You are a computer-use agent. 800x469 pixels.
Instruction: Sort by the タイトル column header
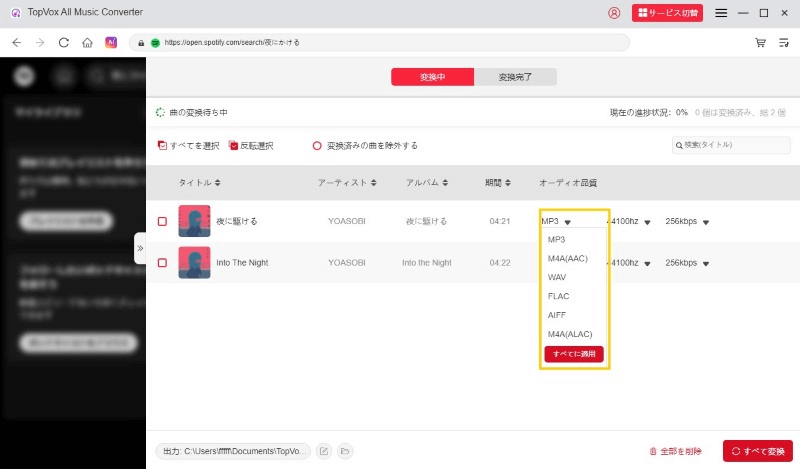coord(199,183)
